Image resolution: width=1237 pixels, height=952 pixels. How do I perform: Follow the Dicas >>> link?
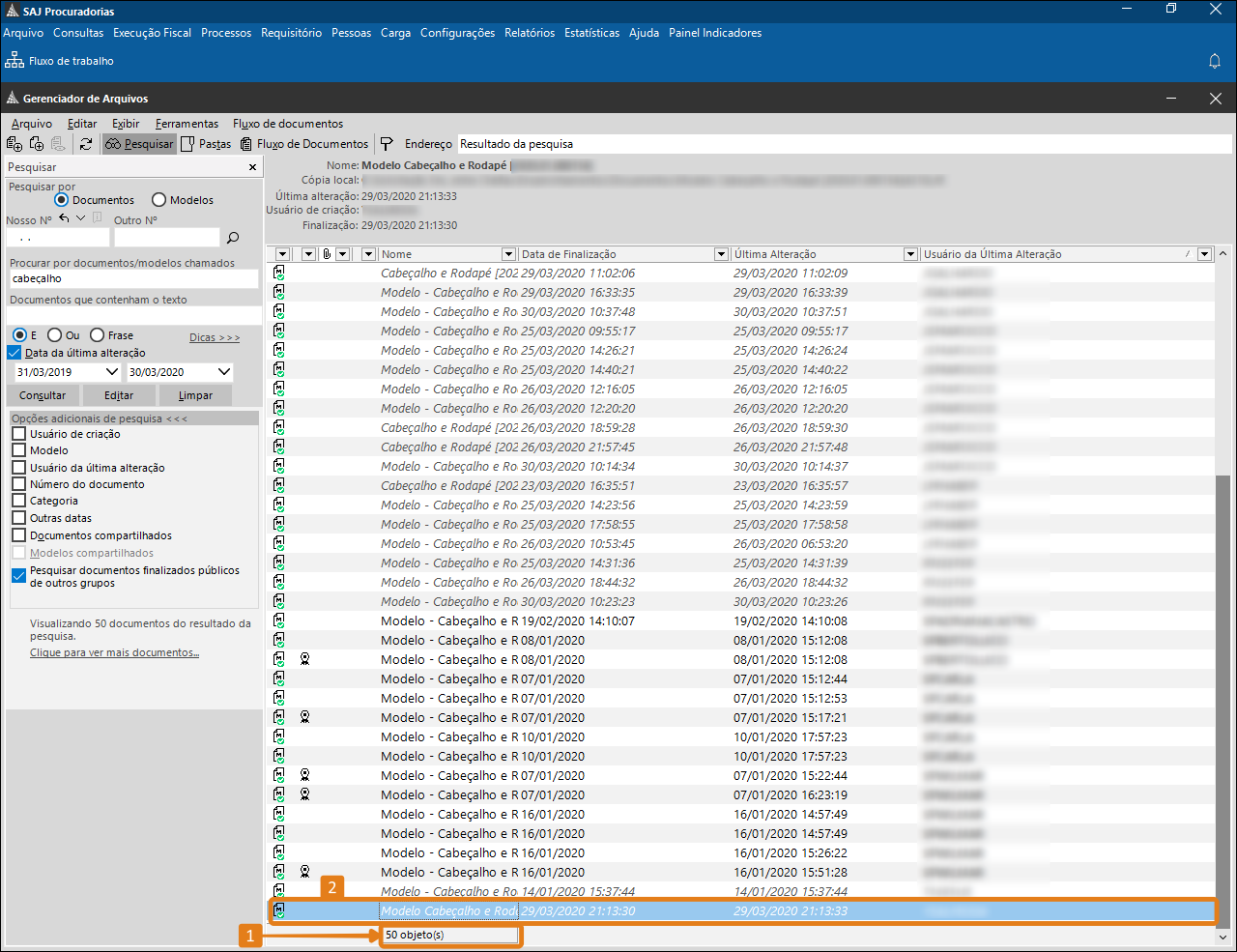tap(215, 337)
